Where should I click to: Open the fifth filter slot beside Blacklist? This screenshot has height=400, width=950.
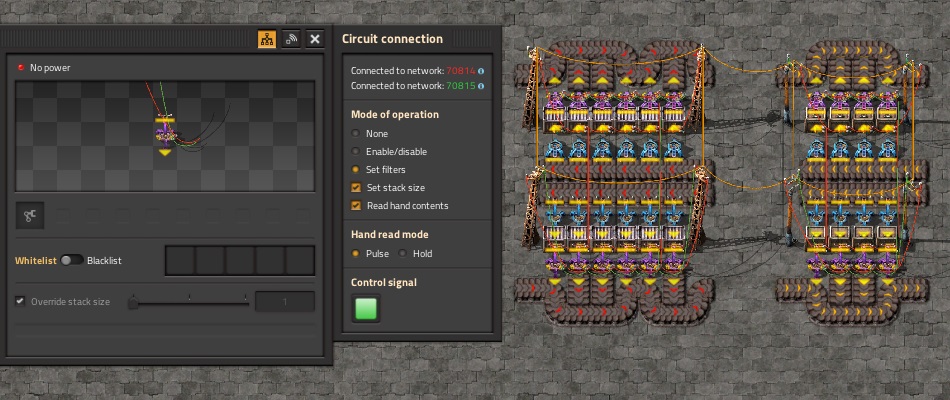point(299,261)
